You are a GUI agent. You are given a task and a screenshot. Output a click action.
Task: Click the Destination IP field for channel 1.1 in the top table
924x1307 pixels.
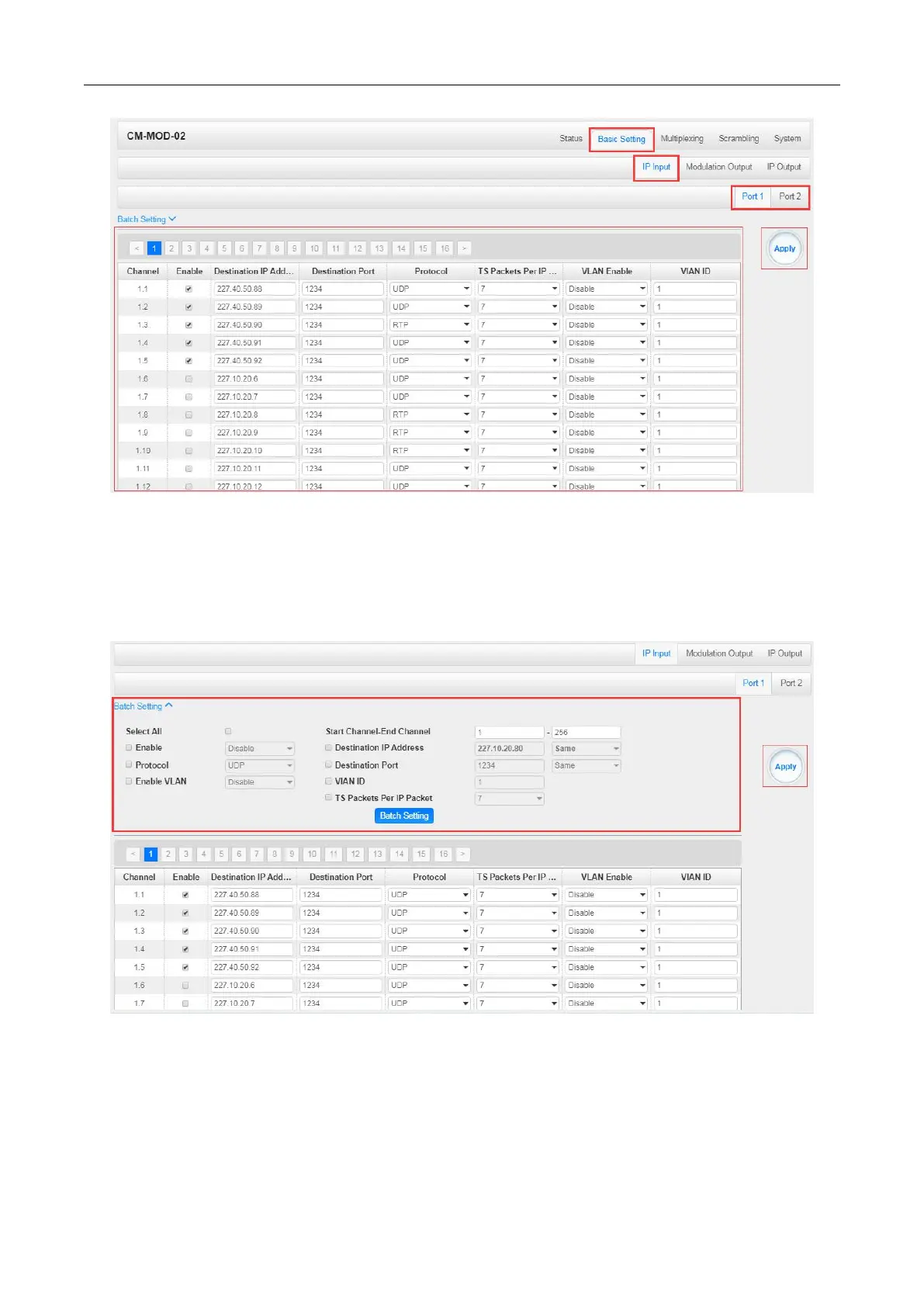pos(255,289)
